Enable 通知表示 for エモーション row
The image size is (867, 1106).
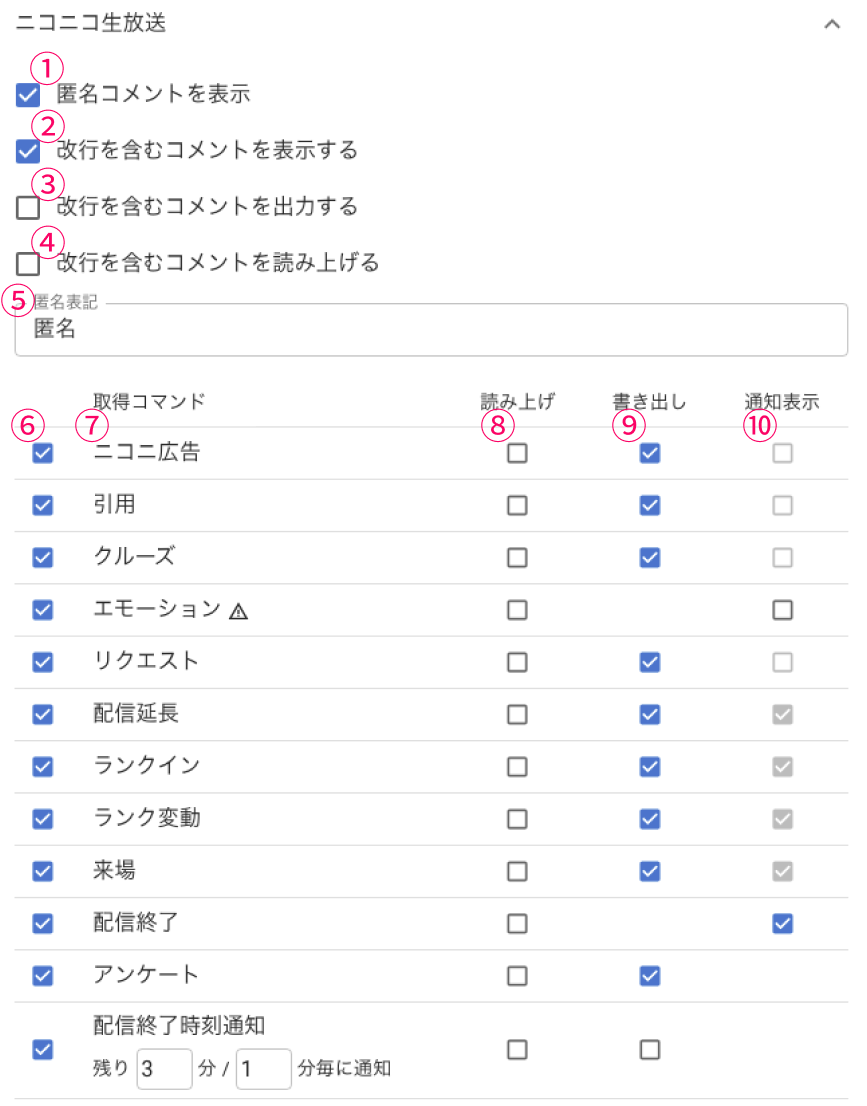(x=783, y=609)
